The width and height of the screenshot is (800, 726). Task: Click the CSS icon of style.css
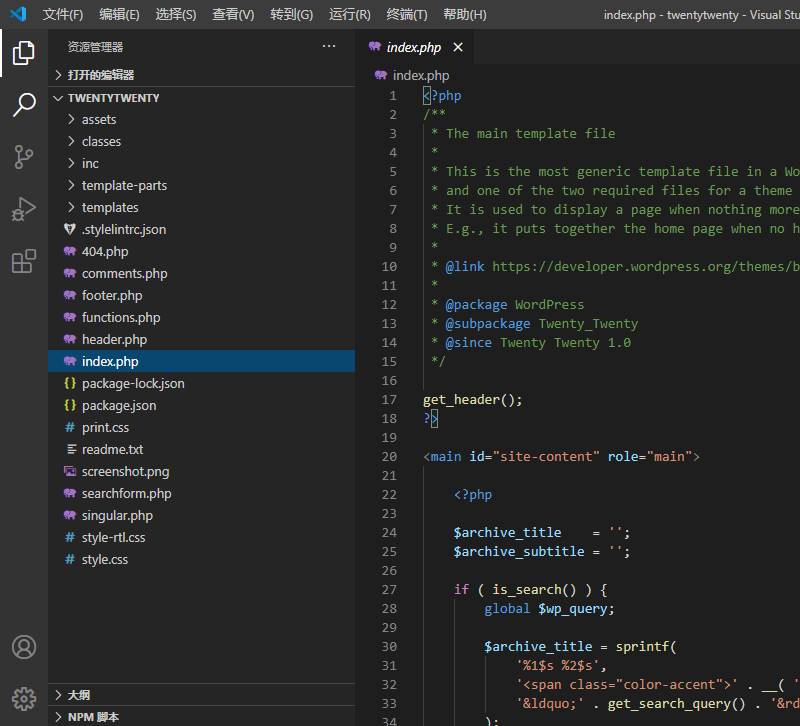tap(70, 559)
